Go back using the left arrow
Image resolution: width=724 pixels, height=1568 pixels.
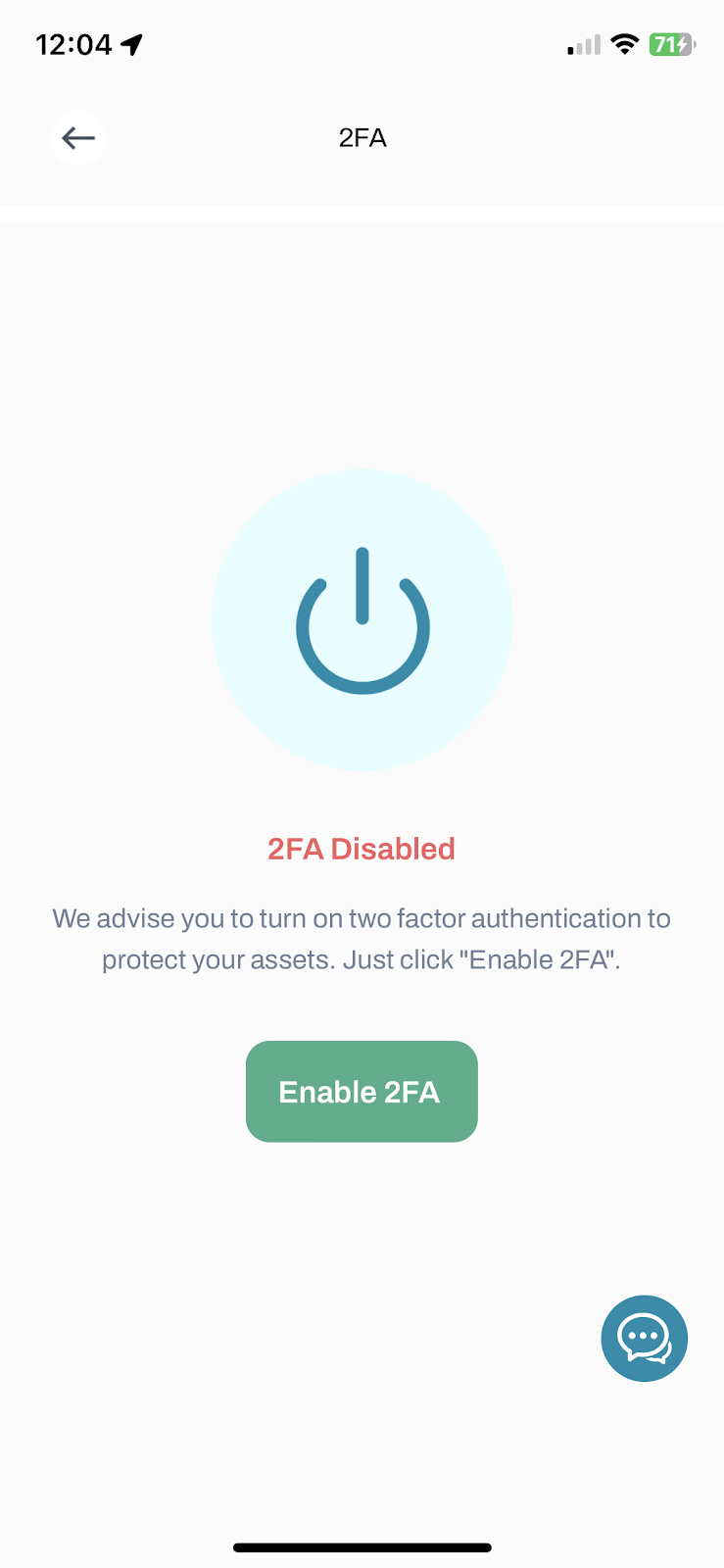[77, 138]
